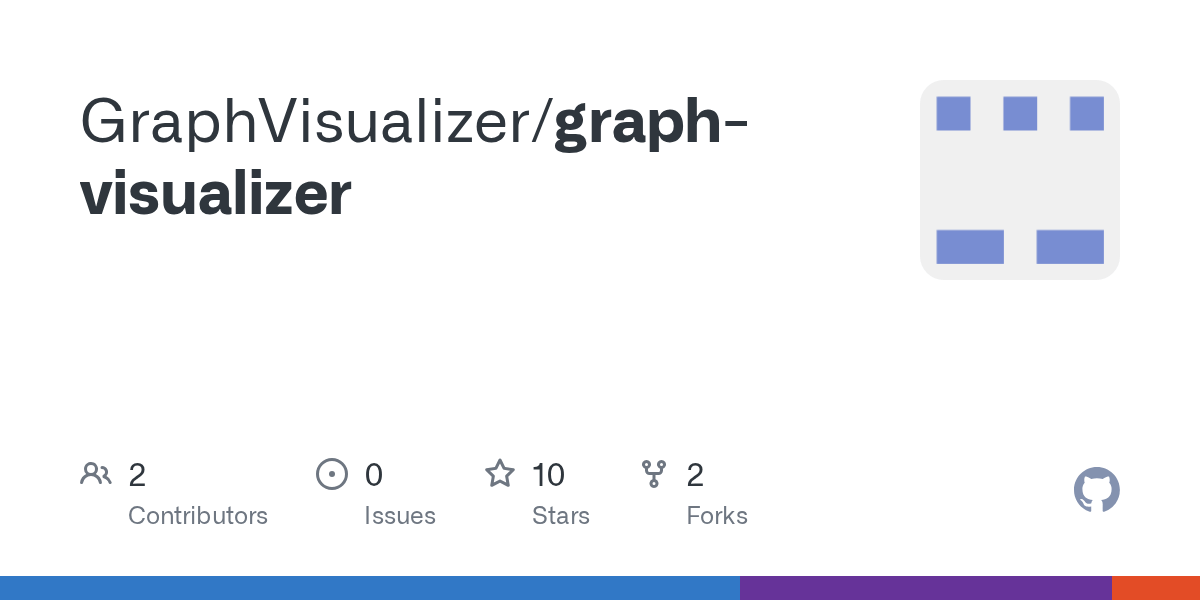The image size is (1200, 600).
Task: Click the Forks branch icon
Action: (x=654, y=474)
